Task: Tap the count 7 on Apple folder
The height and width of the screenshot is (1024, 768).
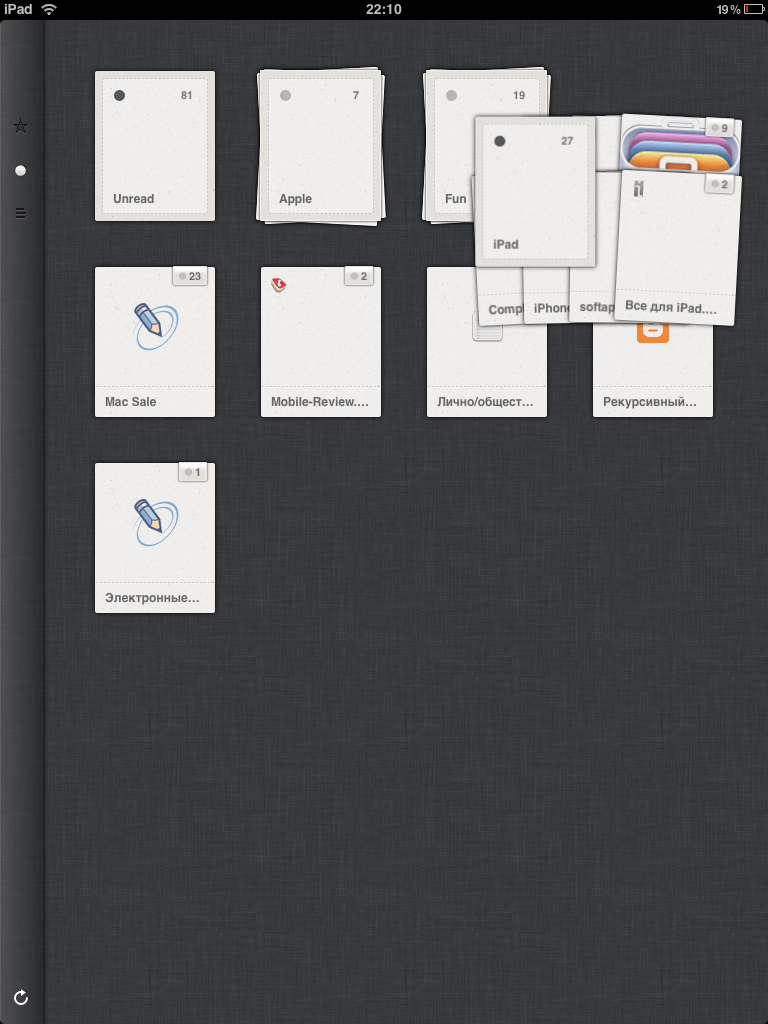Action: pos(356,95)
